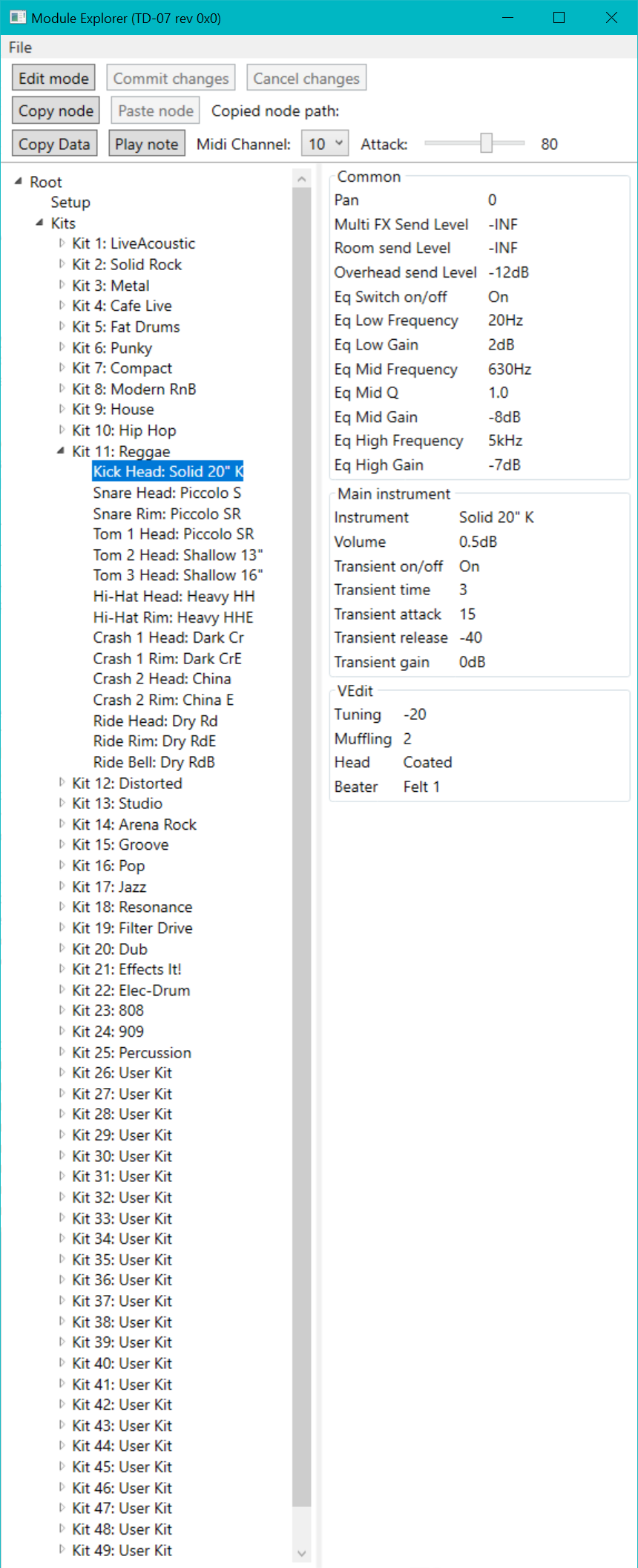638x1568 pixels.
Task: Select Snare Head: Piccolo S item
Action: click(x=167, y=493)
